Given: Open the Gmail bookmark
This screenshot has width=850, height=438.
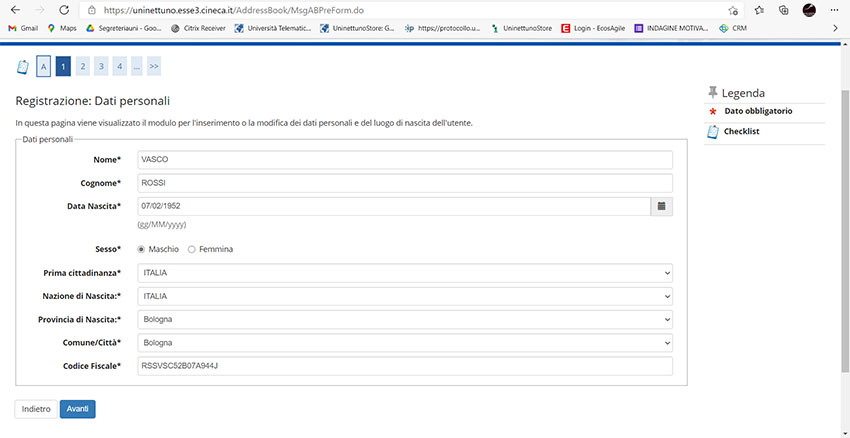Looking at the screenshot, I should [23, 28].
